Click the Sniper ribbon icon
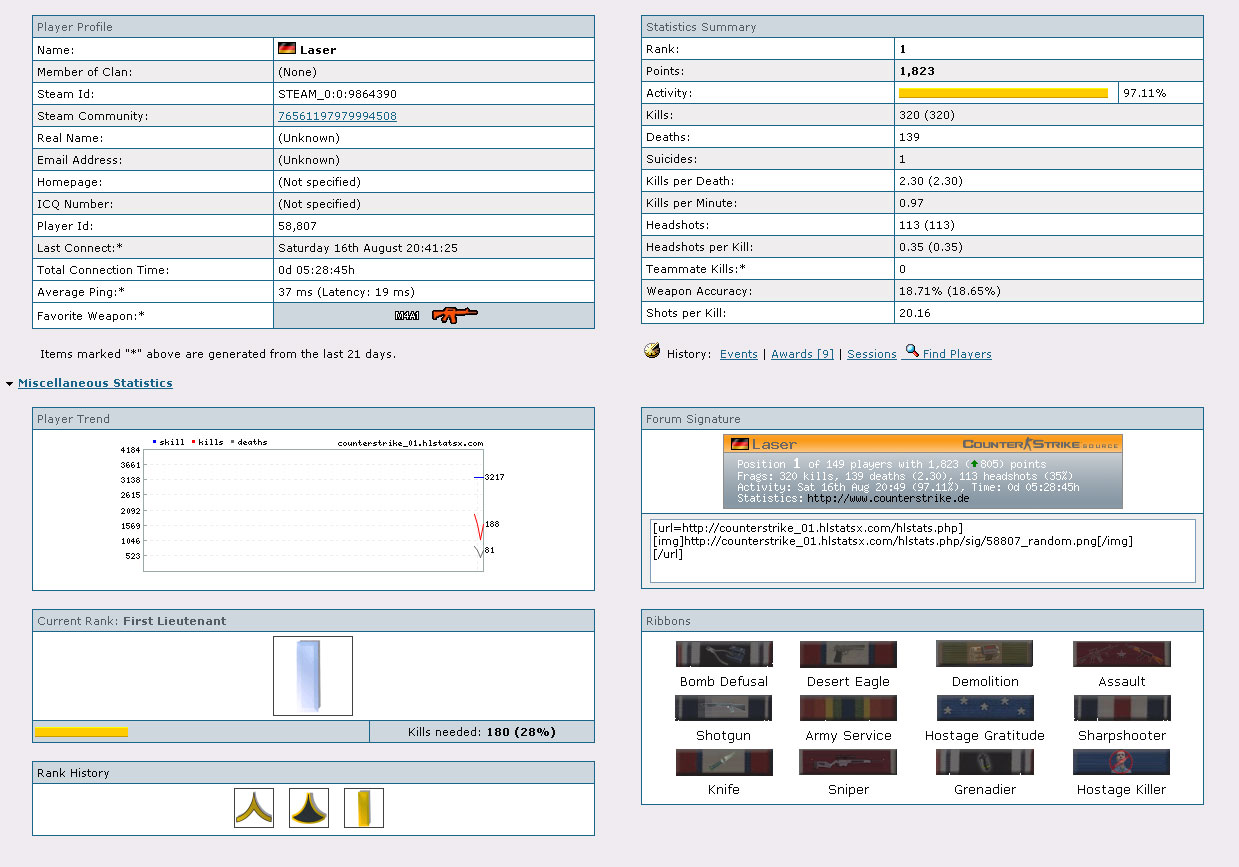1239x867 pixels. click(x=848, y=763)
